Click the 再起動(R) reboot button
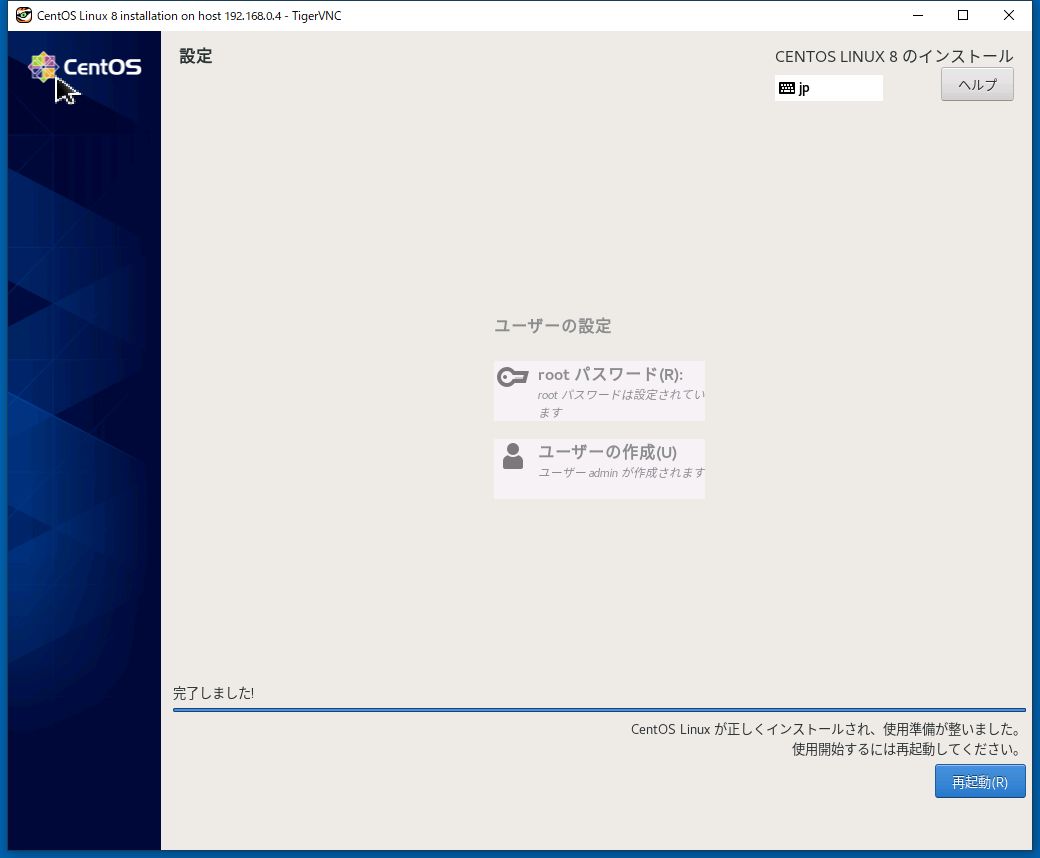 (980, 781)
